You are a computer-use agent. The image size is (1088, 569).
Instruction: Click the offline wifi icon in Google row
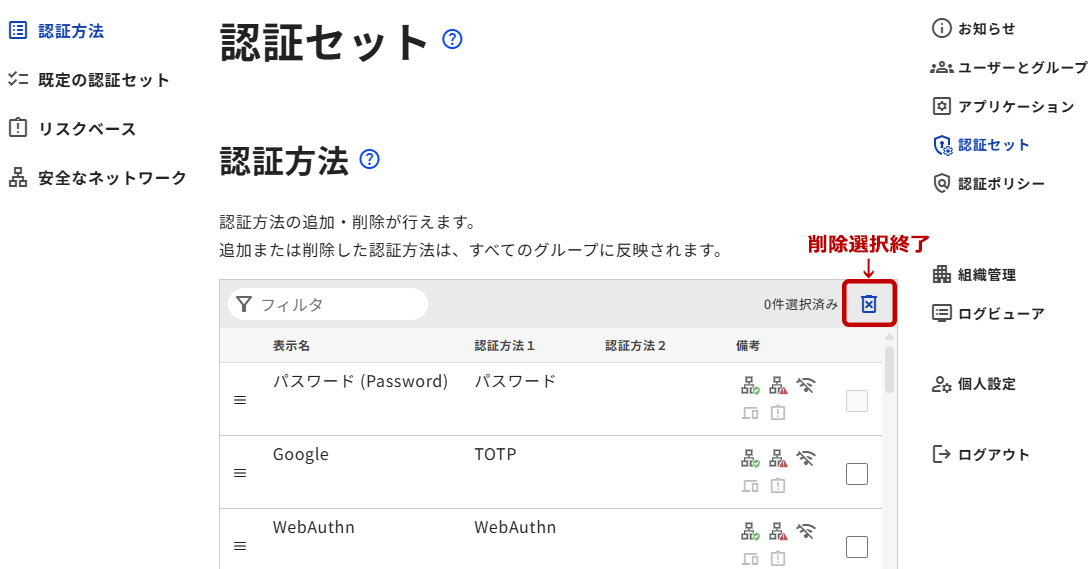(x=806, y=458)
